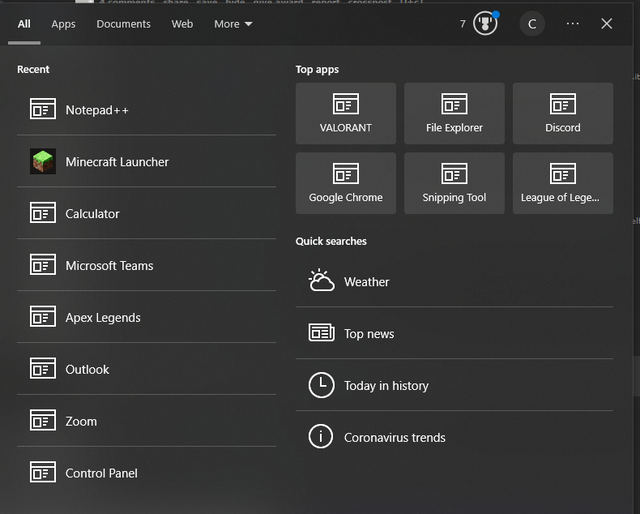Image resolution: width=640 pixels, height=514 pixels.
Task: Open the three-dot options menu
Action: coord(573,24)
